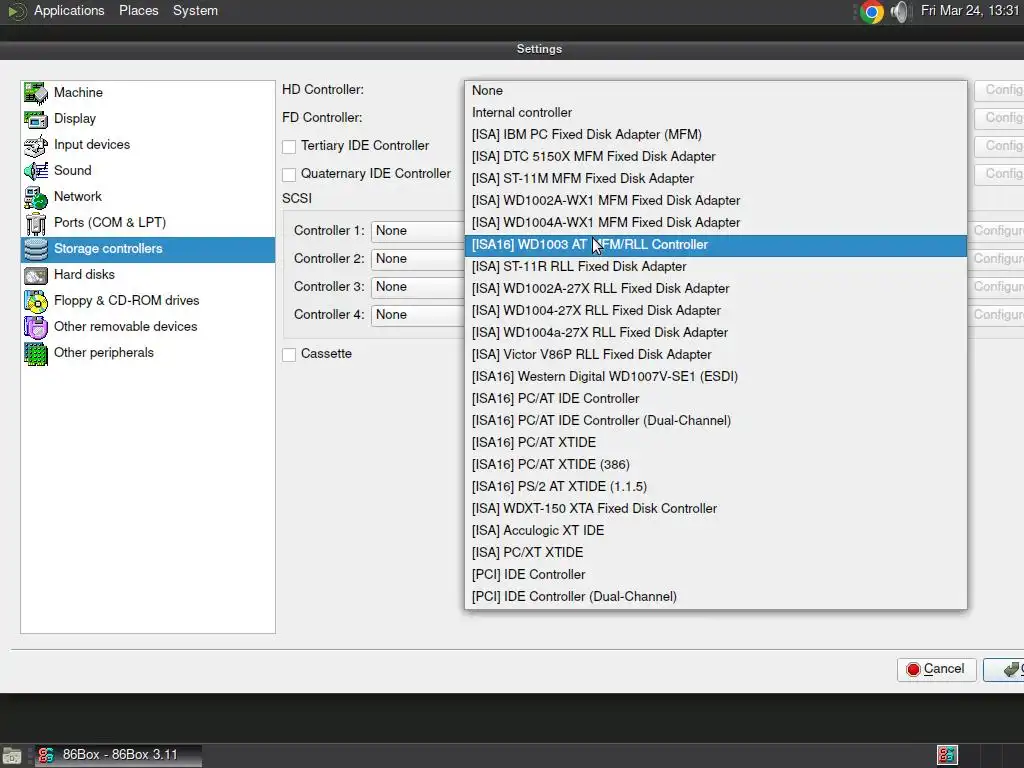Image resolution: width=1024 pixels, height=768 pixels.
Task: Select [ISA16] PC/AT IDE Controller
Action: click(716, 398)
